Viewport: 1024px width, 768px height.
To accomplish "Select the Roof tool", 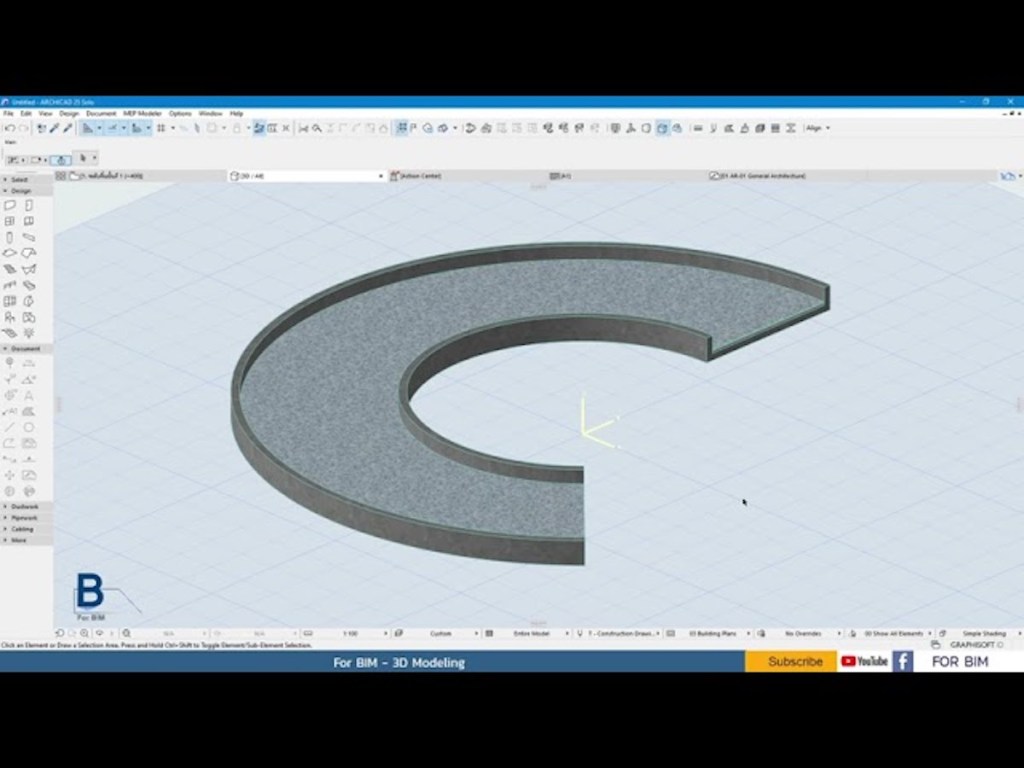I will [27, 253].
